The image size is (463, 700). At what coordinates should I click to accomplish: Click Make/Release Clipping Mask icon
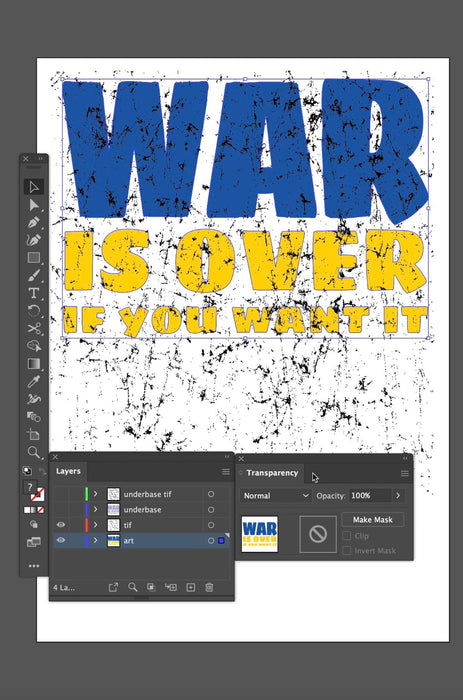(151, 587)
